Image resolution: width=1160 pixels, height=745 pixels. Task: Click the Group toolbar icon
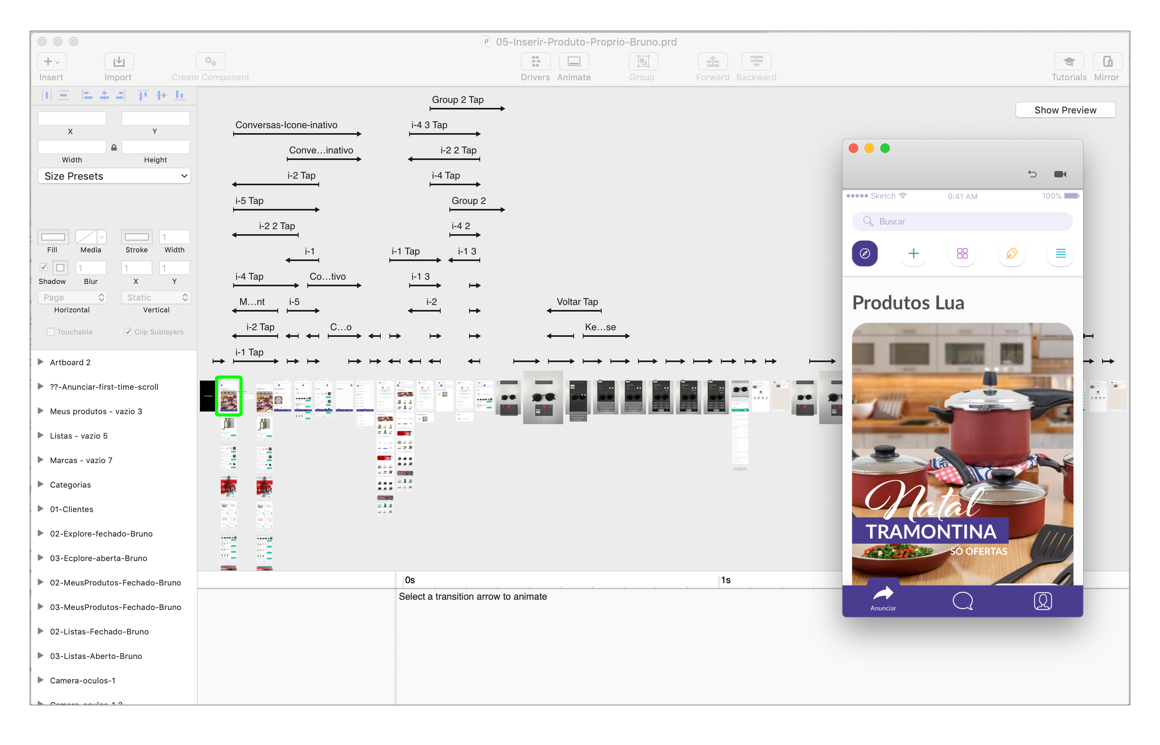(x=643, y=61)
